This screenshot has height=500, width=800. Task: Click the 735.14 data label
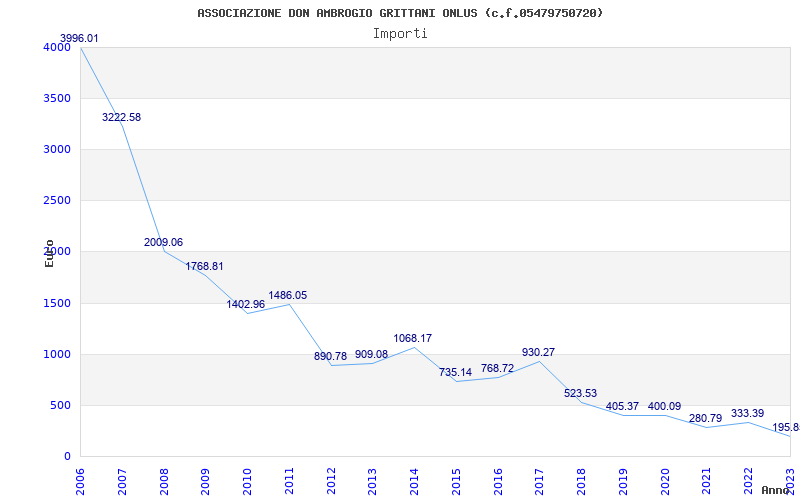coord(455,372)
